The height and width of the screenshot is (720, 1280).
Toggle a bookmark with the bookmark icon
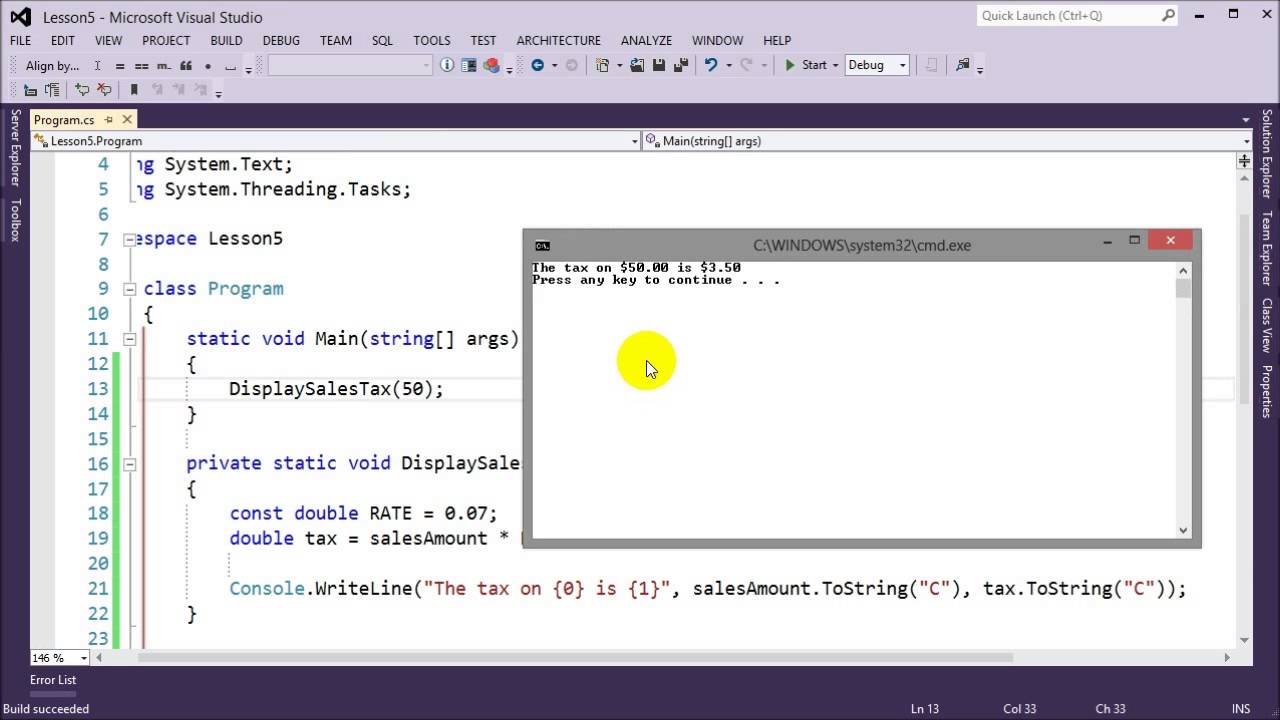pyautogui.click(x=134, y=90)
